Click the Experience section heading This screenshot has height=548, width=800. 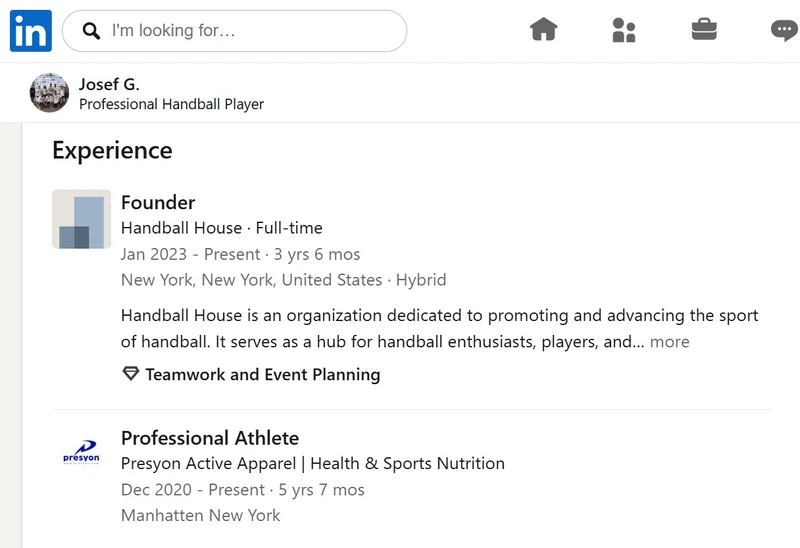[112, 151]
